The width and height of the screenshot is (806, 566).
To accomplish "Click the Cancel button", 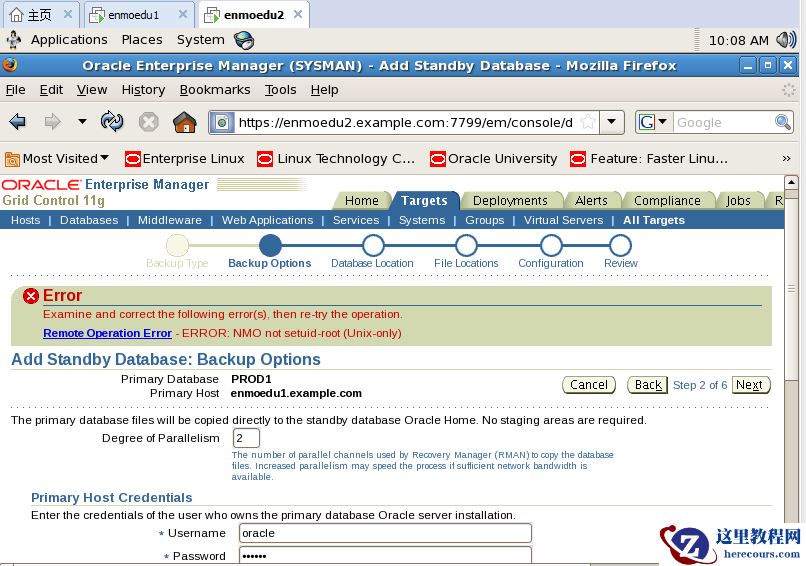I will [x=589, y=385].
